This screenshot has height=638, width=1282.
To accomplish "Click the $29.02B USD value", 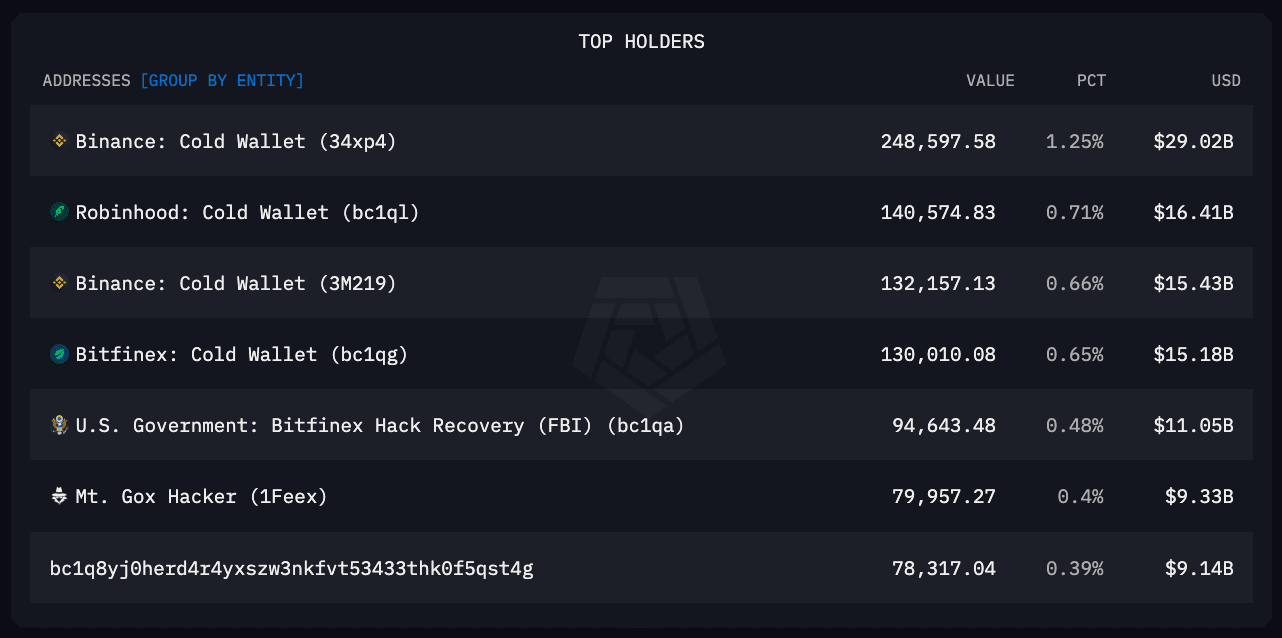I will pos(1193,141).
